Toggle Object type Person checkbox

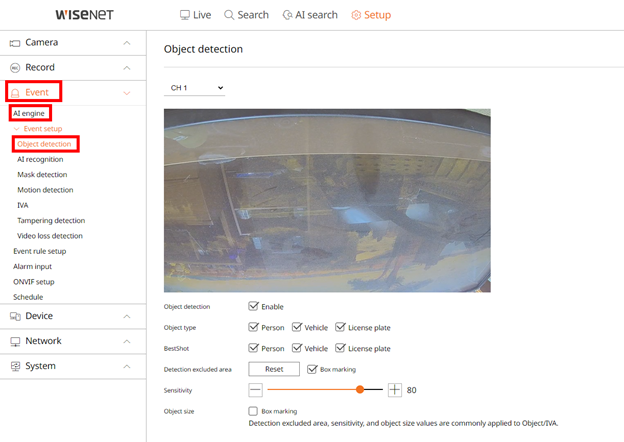click(x=253, y=327)
